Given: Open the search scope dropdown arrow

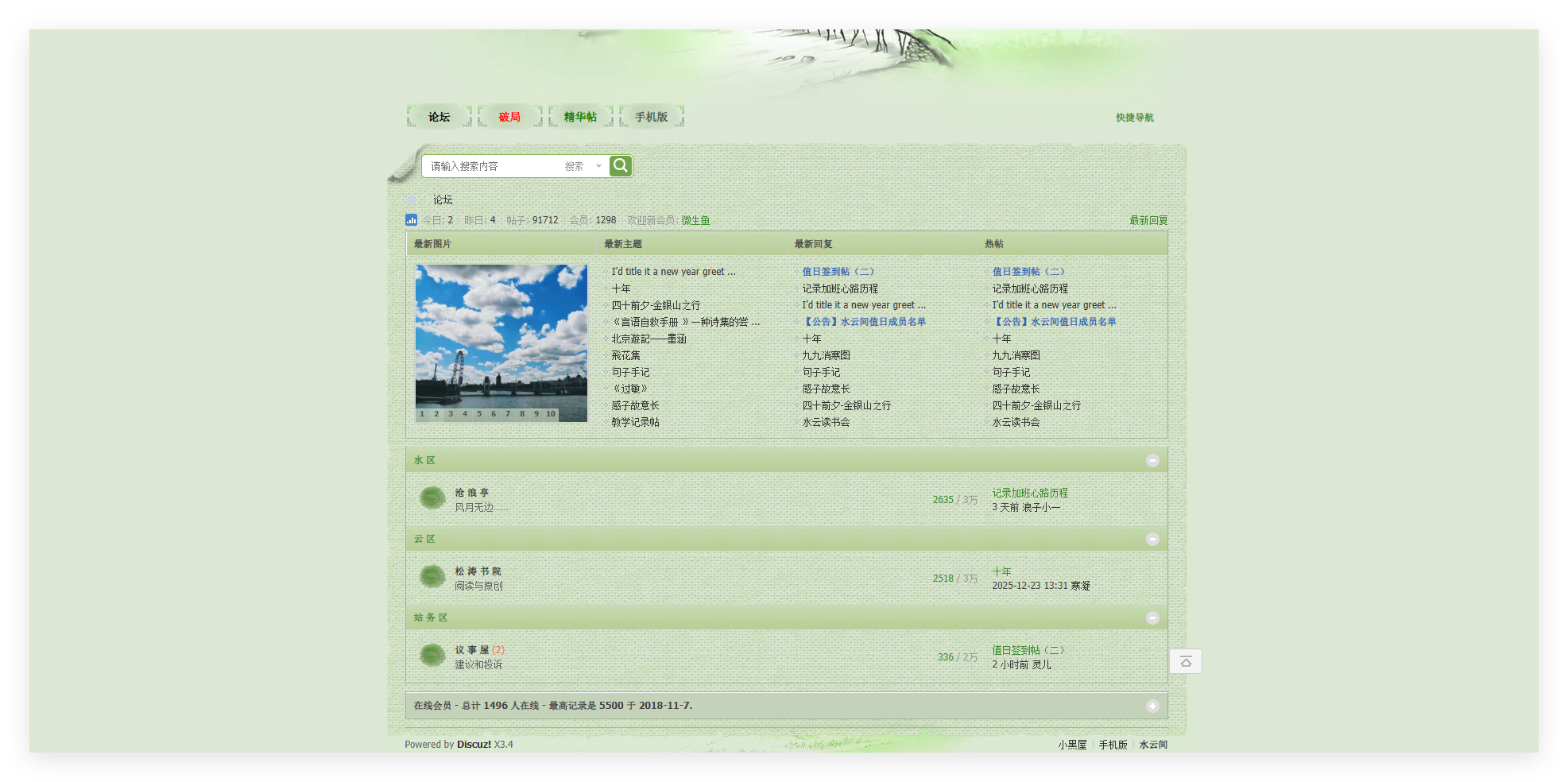Looking at the screenshot, I should click(x=598, y=165).
